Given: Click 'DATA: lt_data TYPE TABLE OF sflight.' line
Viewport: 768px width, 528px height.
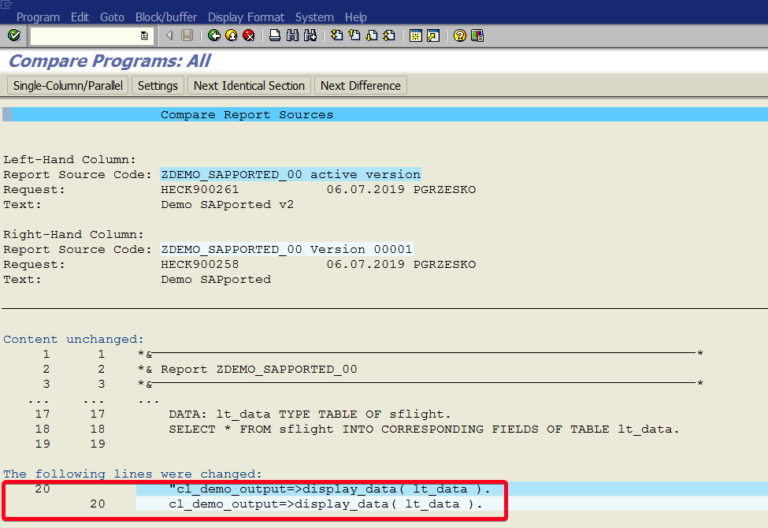Looking at the screenshot, I should [310, 414].
